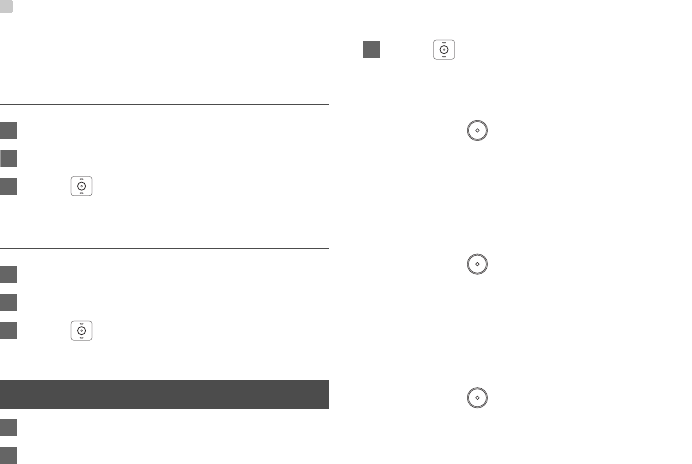Viewport: 692px width, 464px height.
Task: Click the rounded target icon beside the top-right dark square
Action: pos(444,49)
